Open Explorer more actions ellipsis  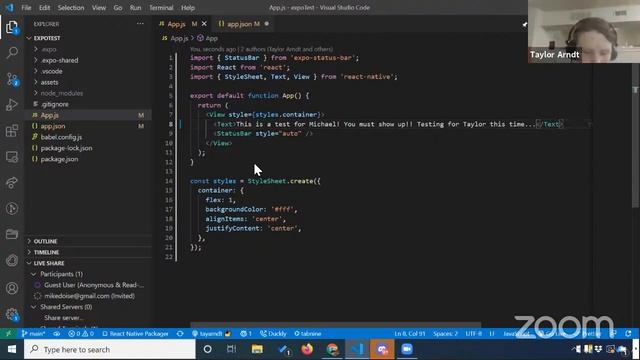point(140,24)
